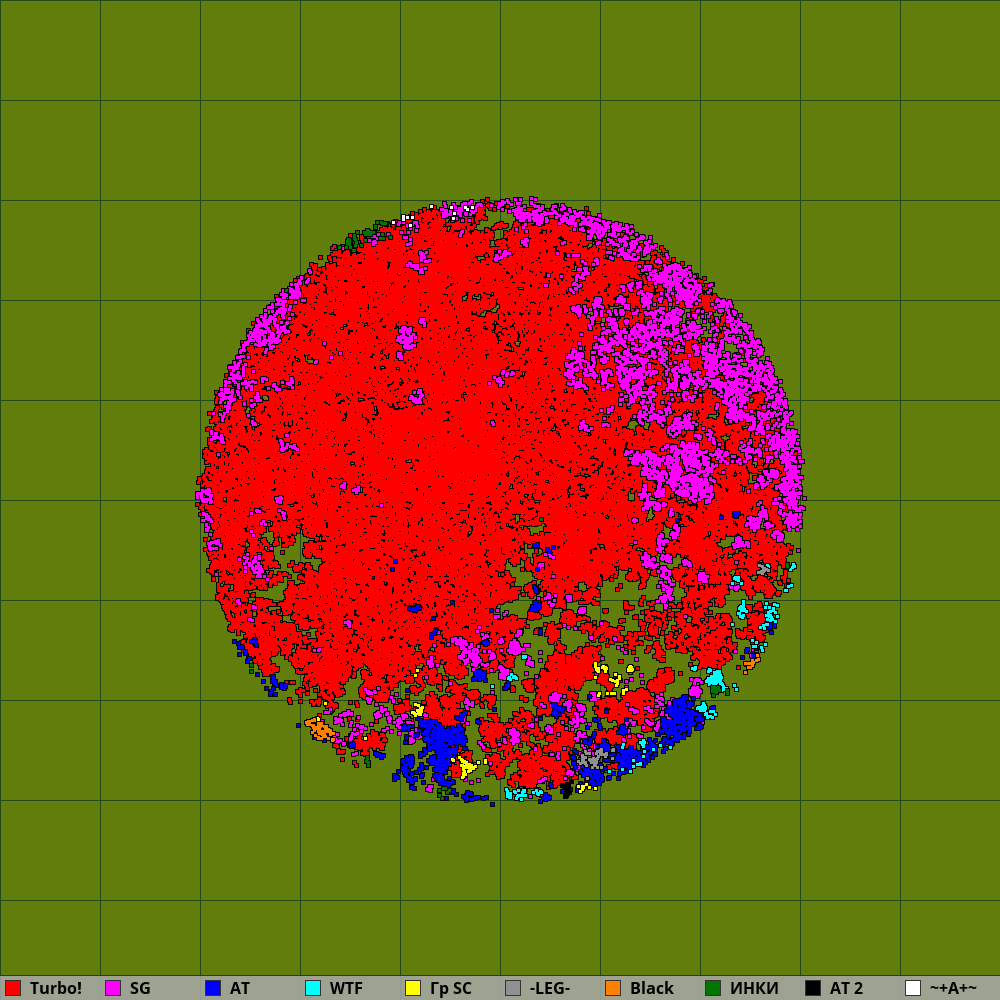Click the white ~+A+~ legend swatch
The height and width of the screenshot is (1000, 1000).
pyautogui.click(x=913, y=988)
